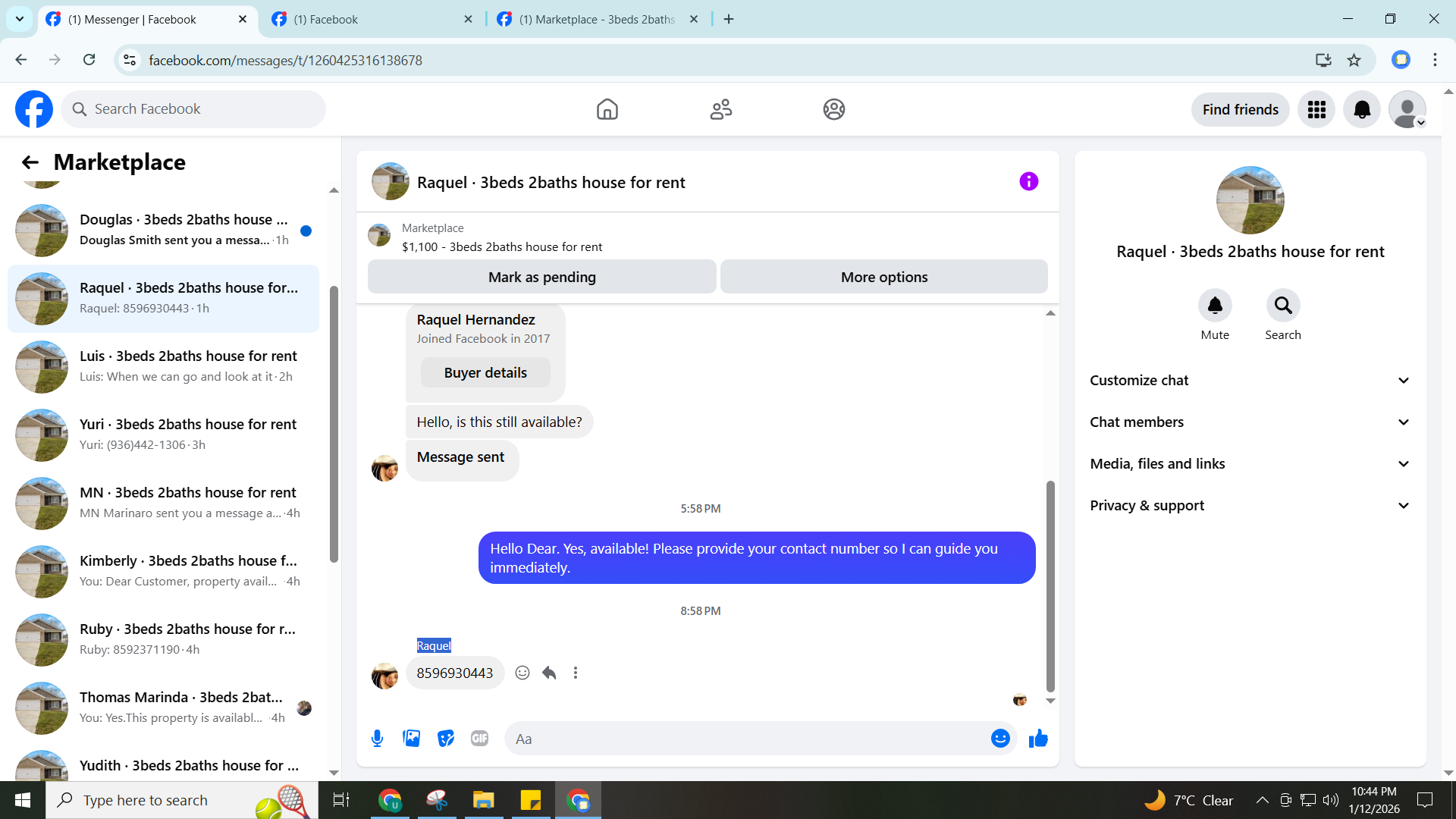Open Buyer details for Raquel
This screenshot has width=1456, height=819.
tap(485, 372)
